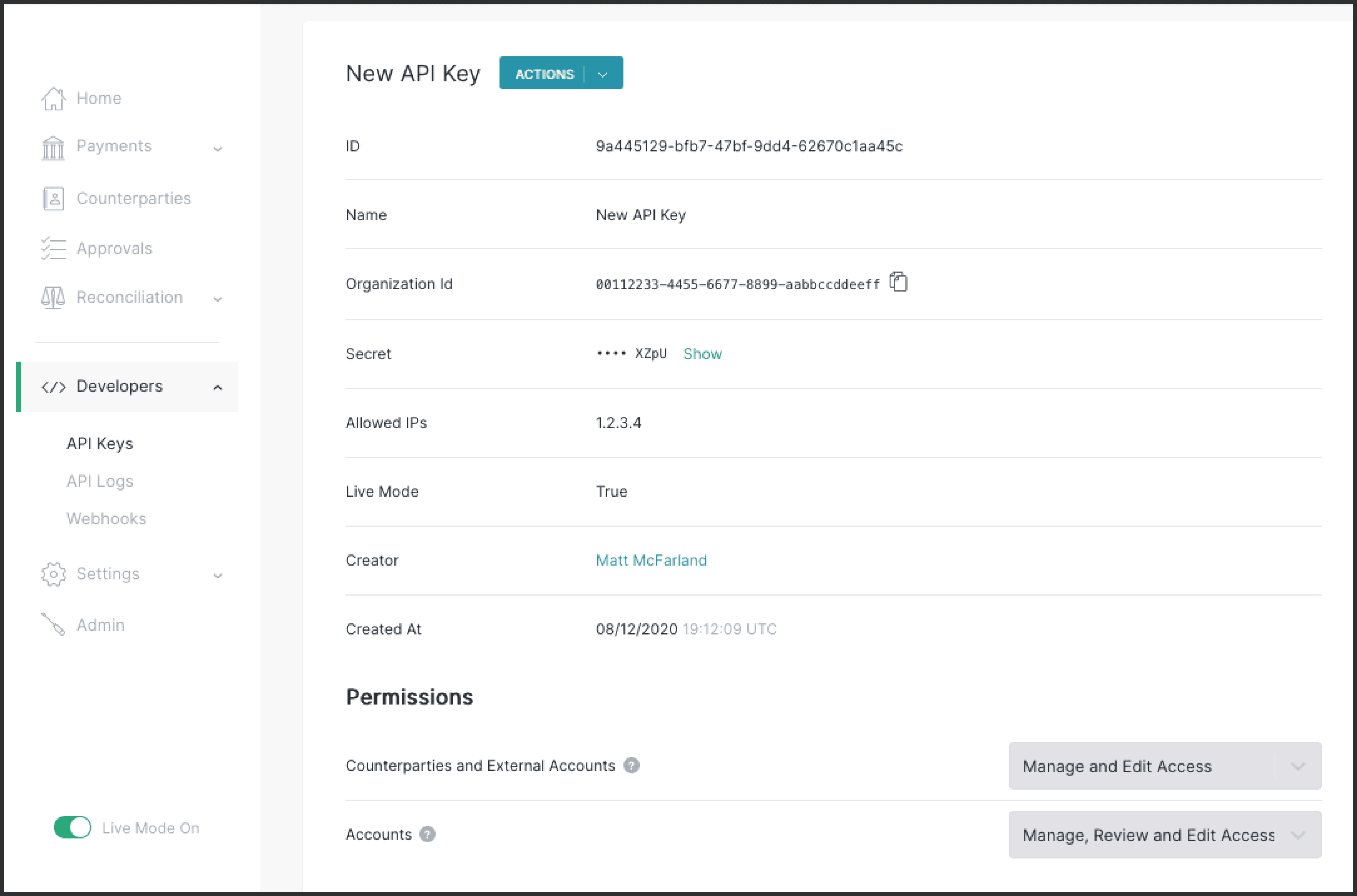Click the Home icon in the sidebar
The height and width of the screenshot is (896, 1357).
point(54,98)
